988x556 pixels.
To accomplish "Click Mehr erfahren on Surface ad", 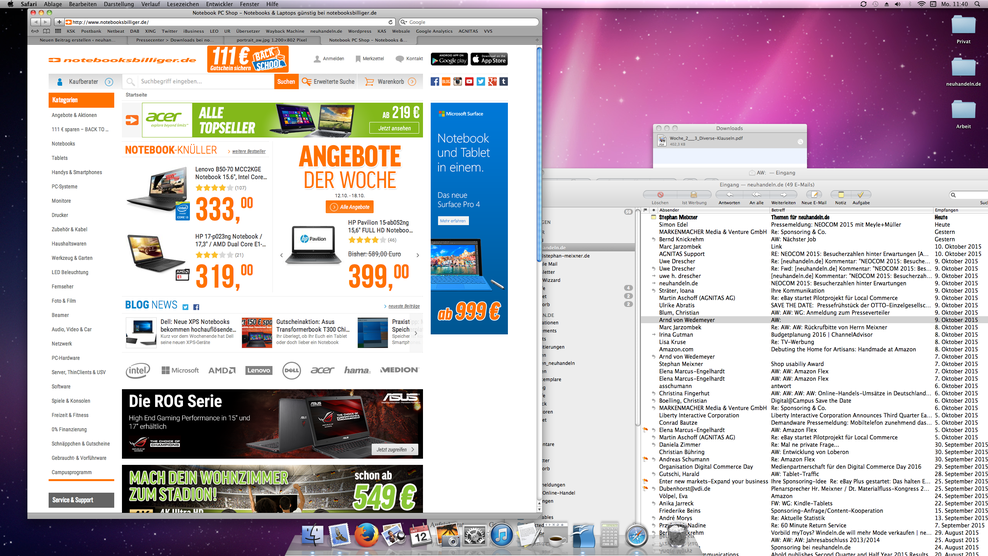I will 454,221.
